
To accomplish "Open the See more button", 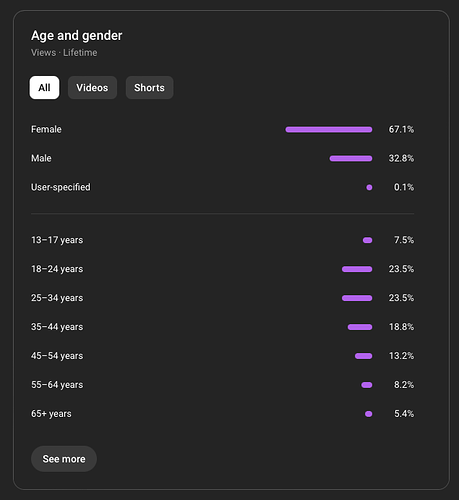I will [x=64, y=459].
